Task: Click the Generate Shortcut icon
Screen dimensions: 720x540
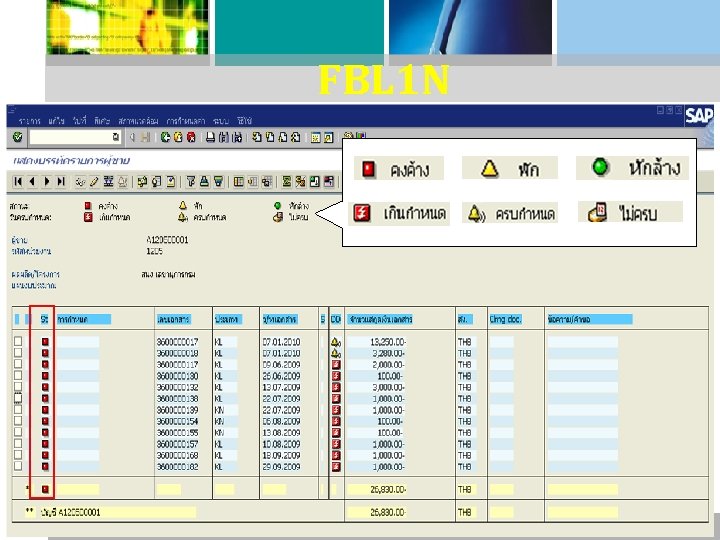Action: 328,137
